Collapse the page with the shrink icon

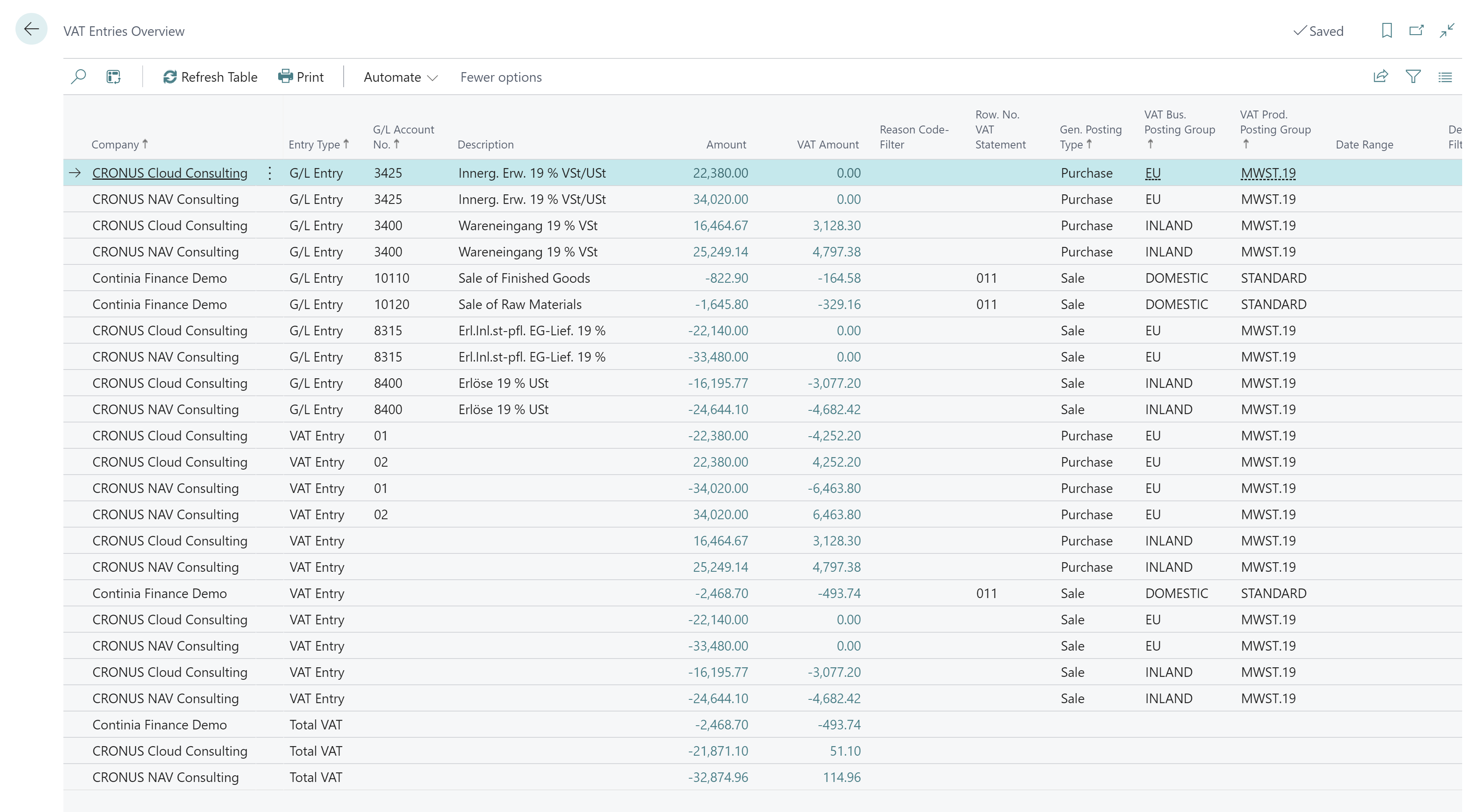pos(1447,30)
